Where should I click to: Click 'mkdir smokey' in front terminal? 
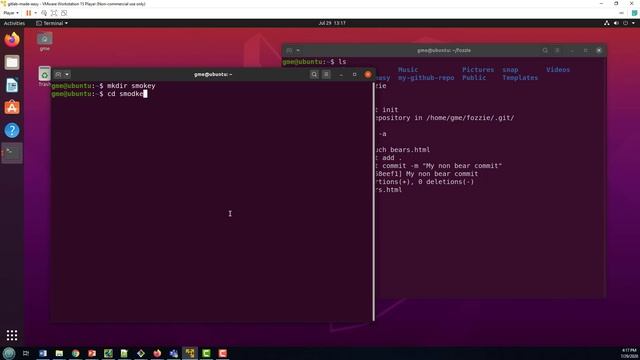pos(131,86)
